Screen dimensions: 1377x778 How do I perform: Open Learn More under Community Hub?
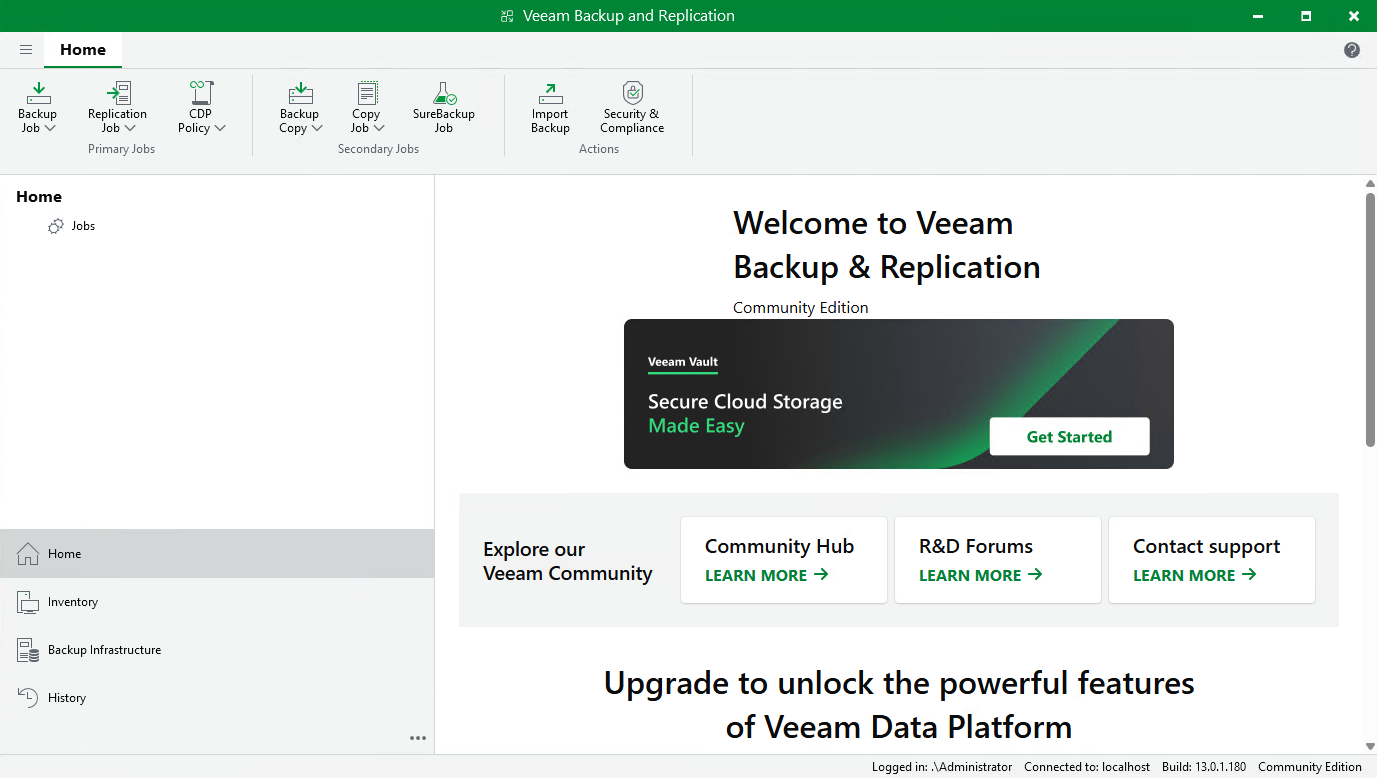(x=763, y=575)
